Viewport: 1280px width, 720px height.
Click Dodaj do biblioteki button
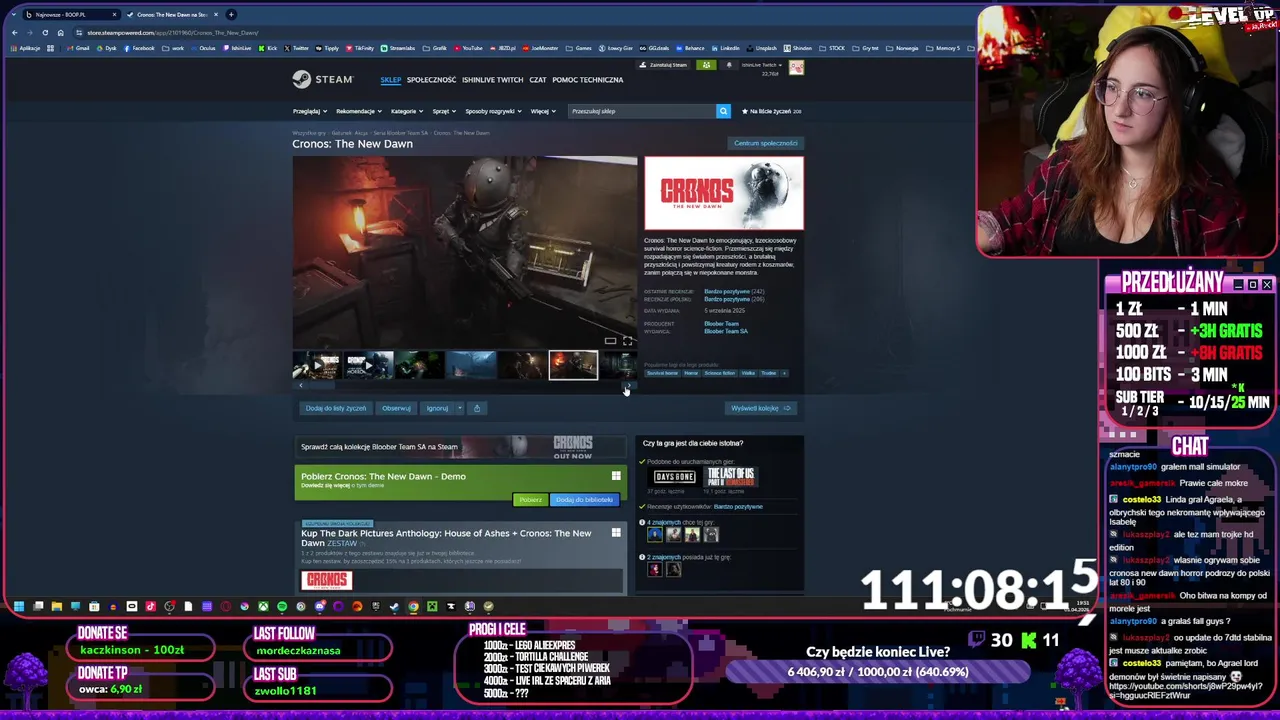pos(585,499)
